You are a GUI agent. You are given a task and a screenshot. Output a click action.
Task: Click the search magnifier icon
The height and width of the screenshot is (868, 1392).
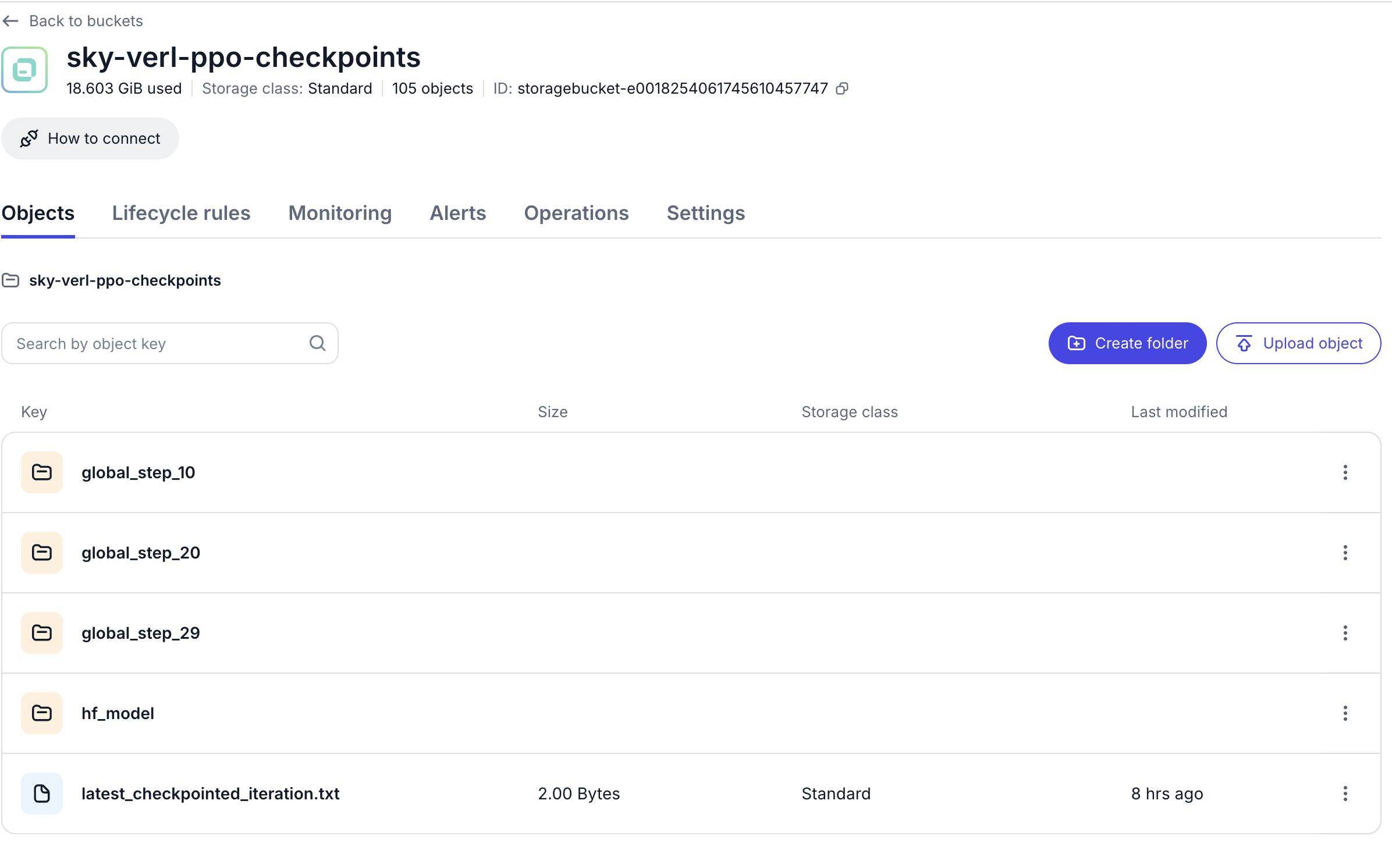click(317, 343)
